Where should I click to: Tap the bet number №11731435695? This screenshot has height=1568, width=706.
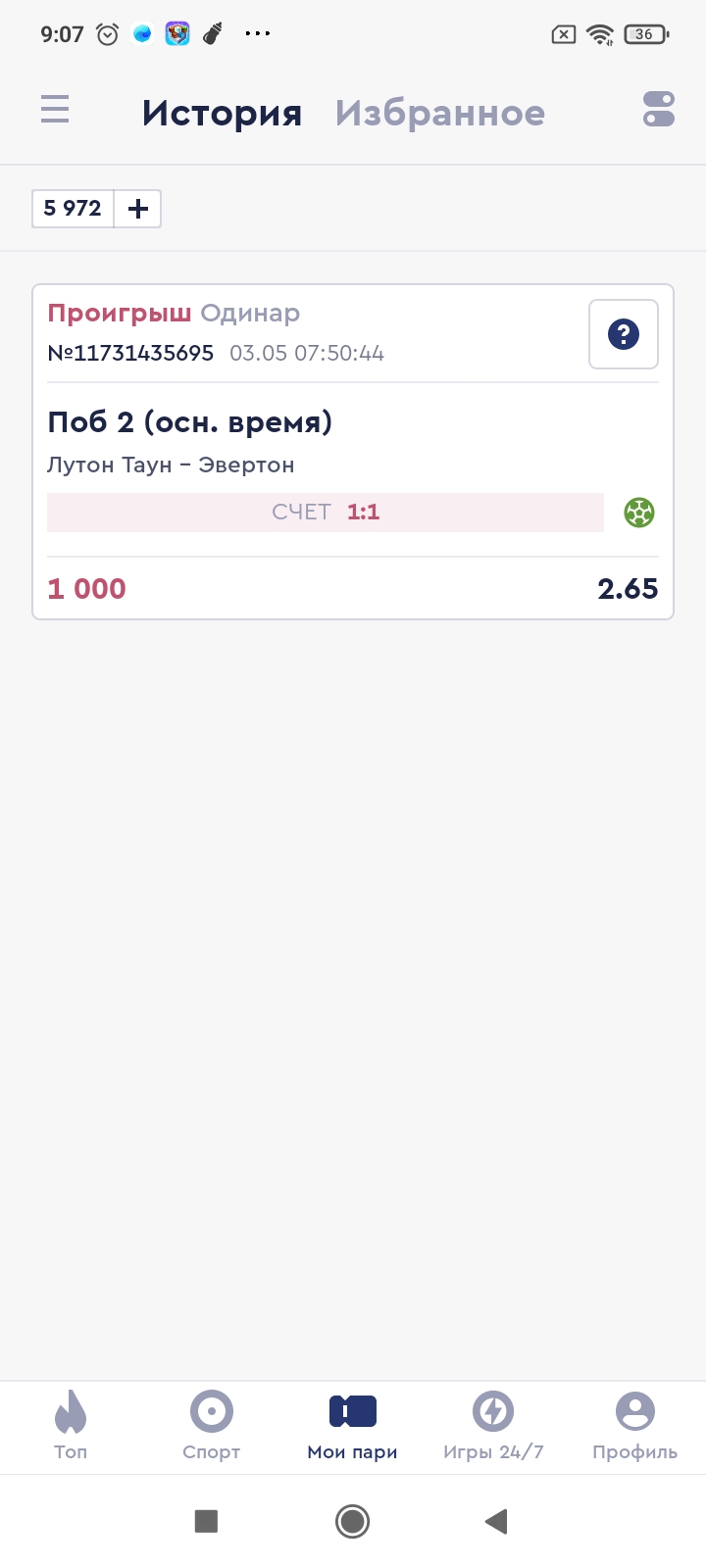[x=130, y=354]
